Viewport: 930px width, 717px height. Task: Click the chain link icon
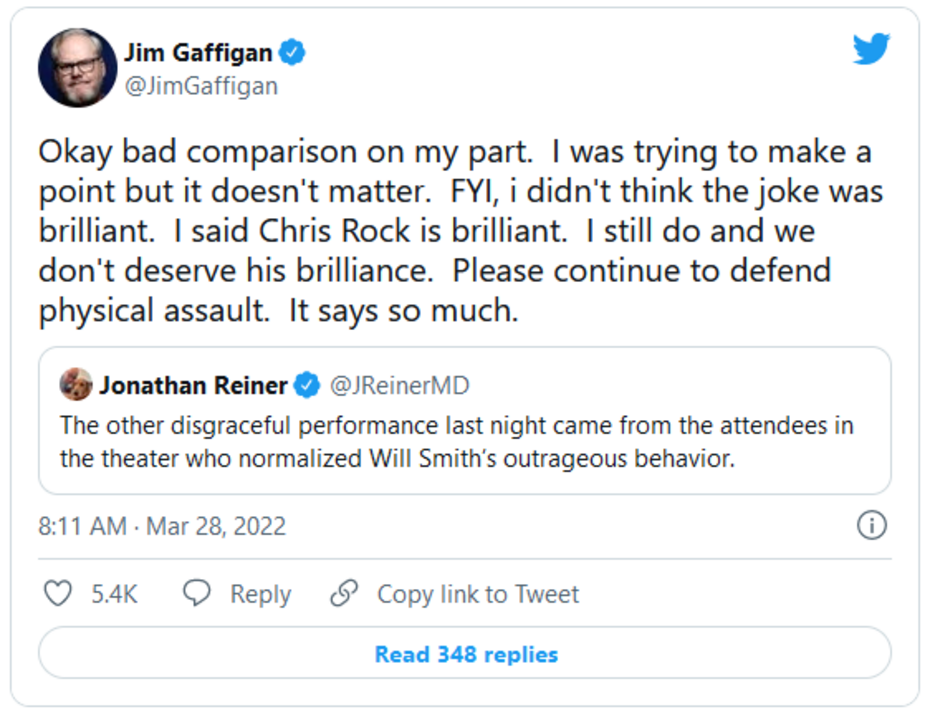tap(344, 594)
